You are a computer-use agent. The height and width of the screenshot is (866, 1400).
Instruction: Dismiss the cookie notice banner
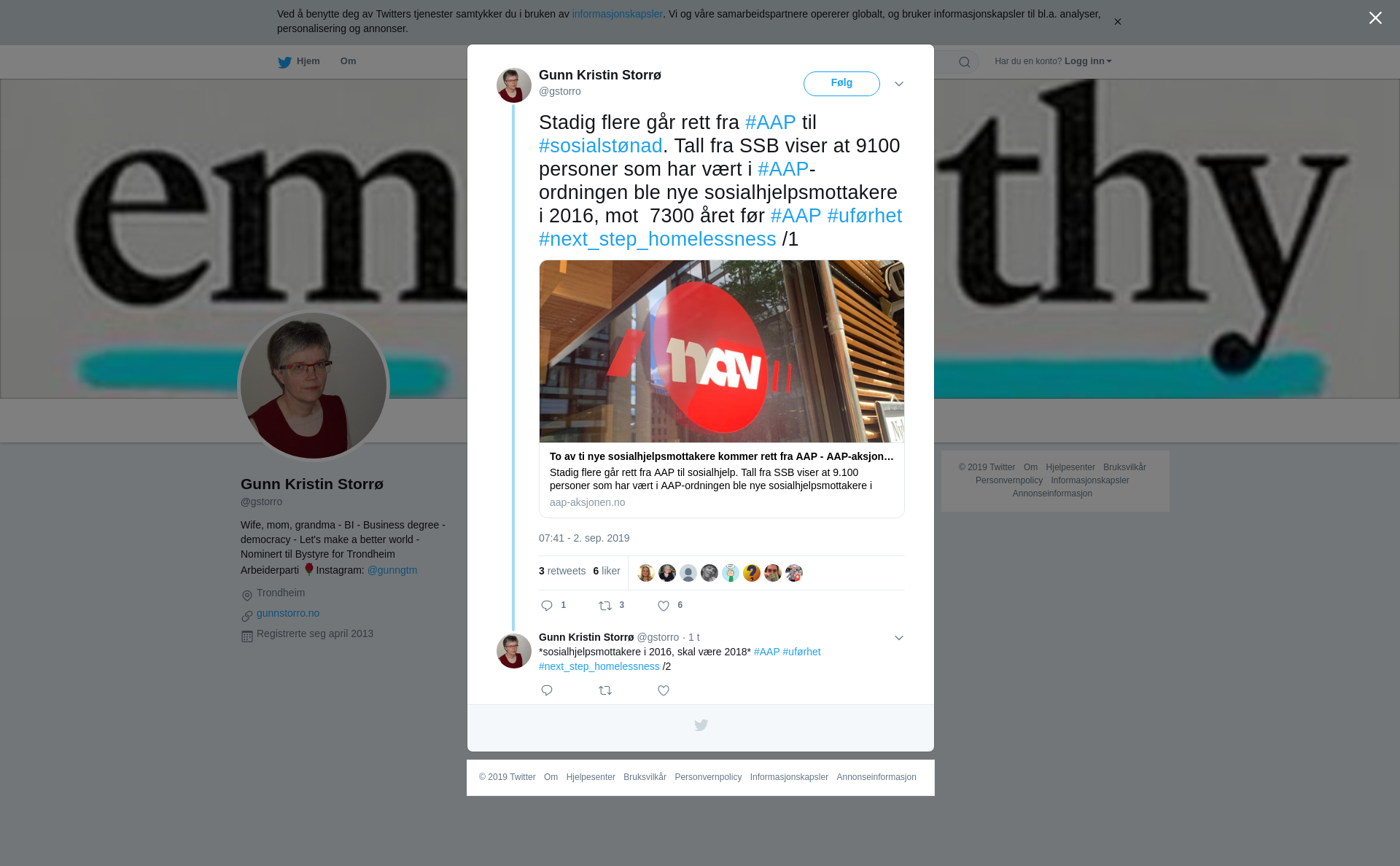(1117, 22)
